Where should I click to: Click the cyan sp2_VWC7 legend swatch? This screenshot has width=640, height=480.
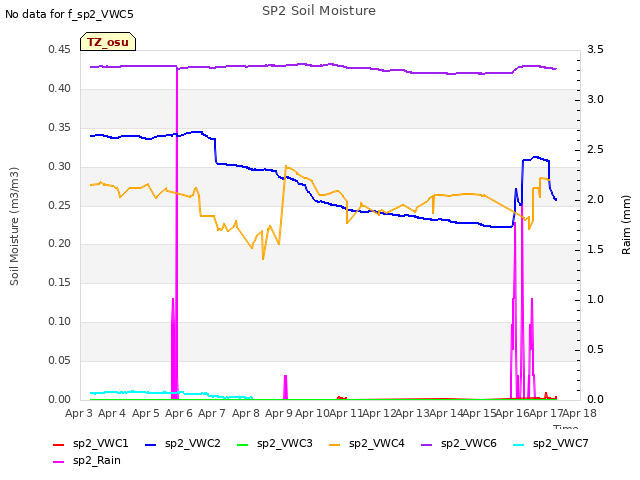[519, 444]
